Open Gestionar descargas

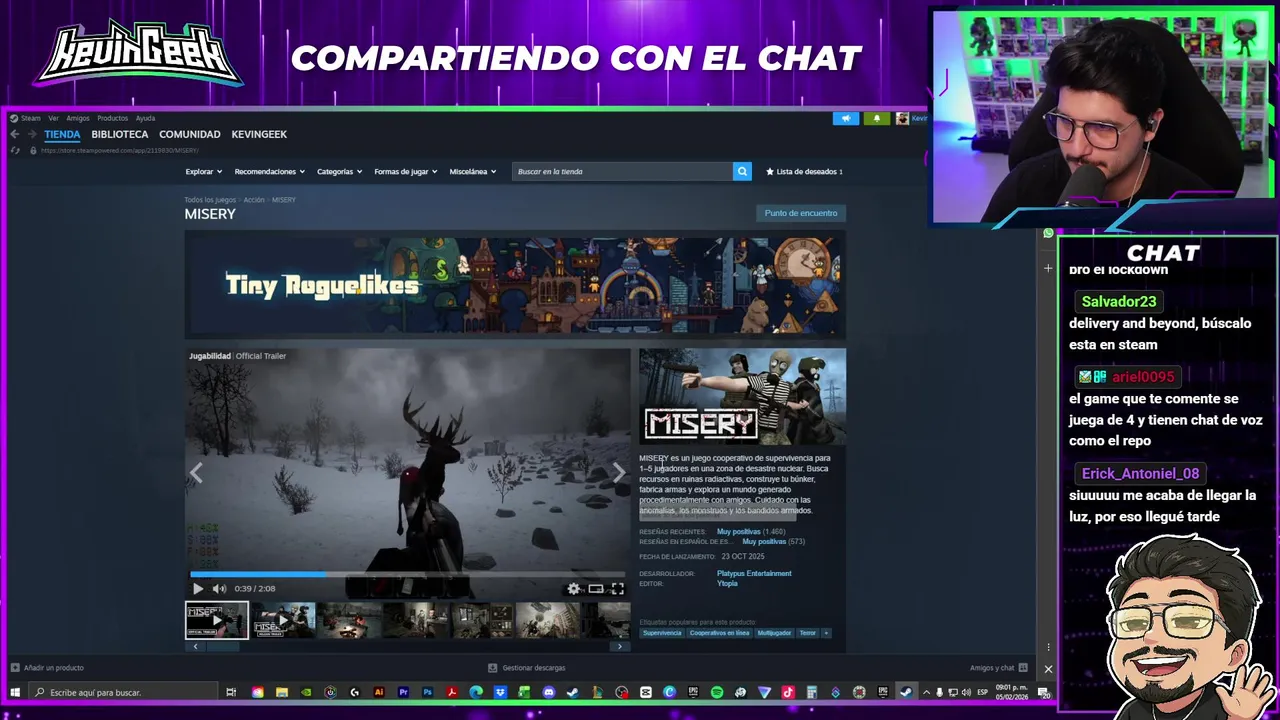point(526,667)
